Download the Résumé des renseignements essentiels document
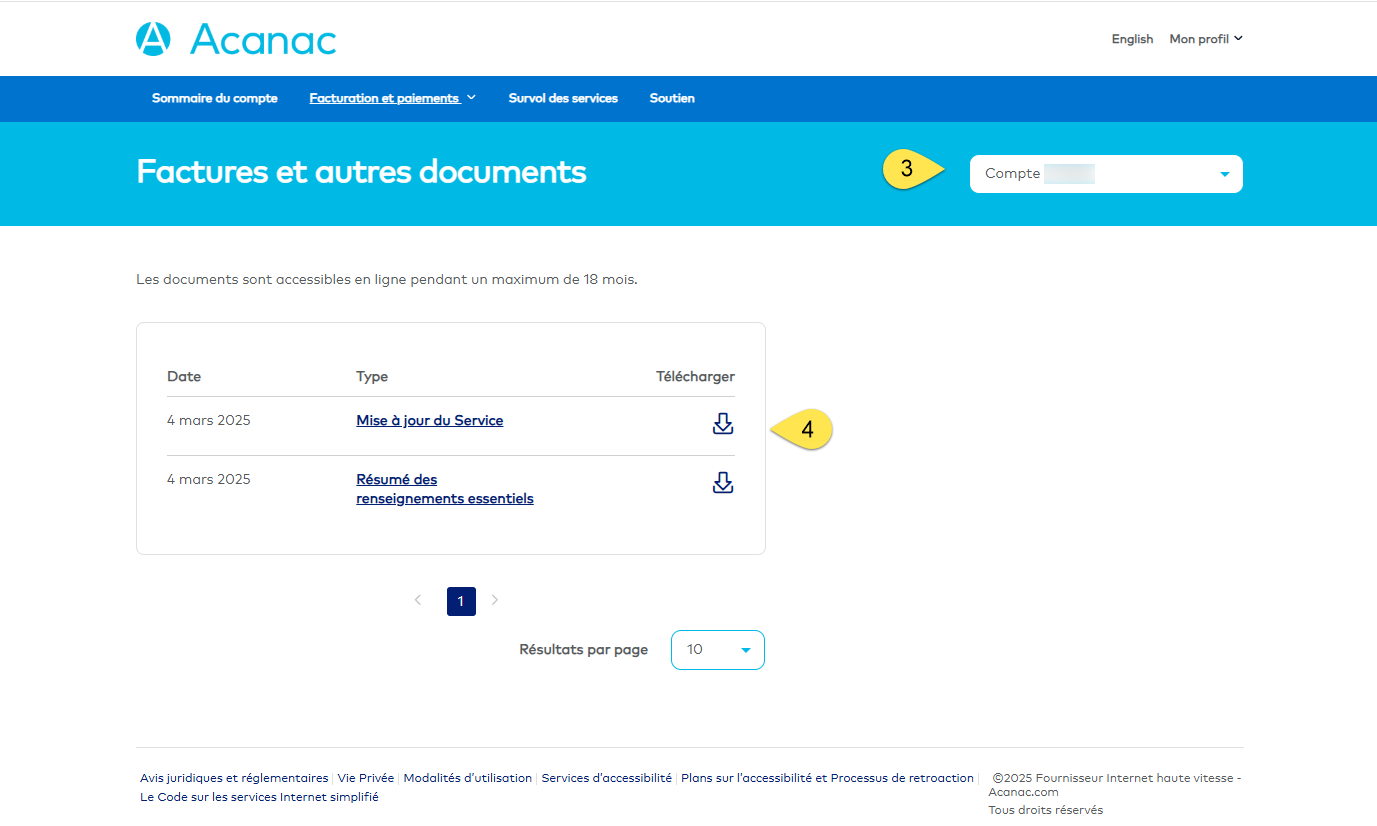 723,483
